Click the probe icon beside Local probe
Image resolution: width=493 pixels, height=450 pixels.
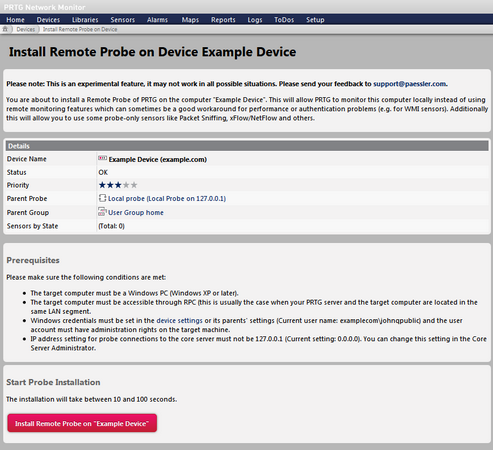coord(102,198)
